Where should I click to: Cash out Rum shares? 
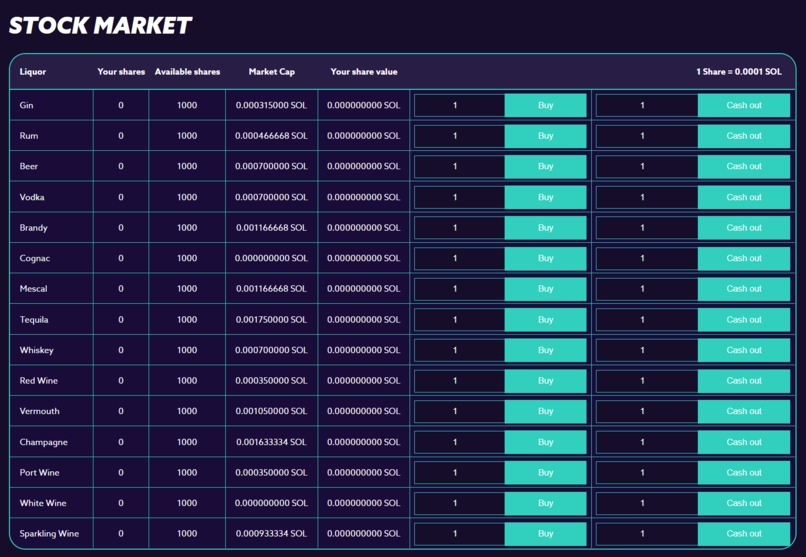(744, 136)
